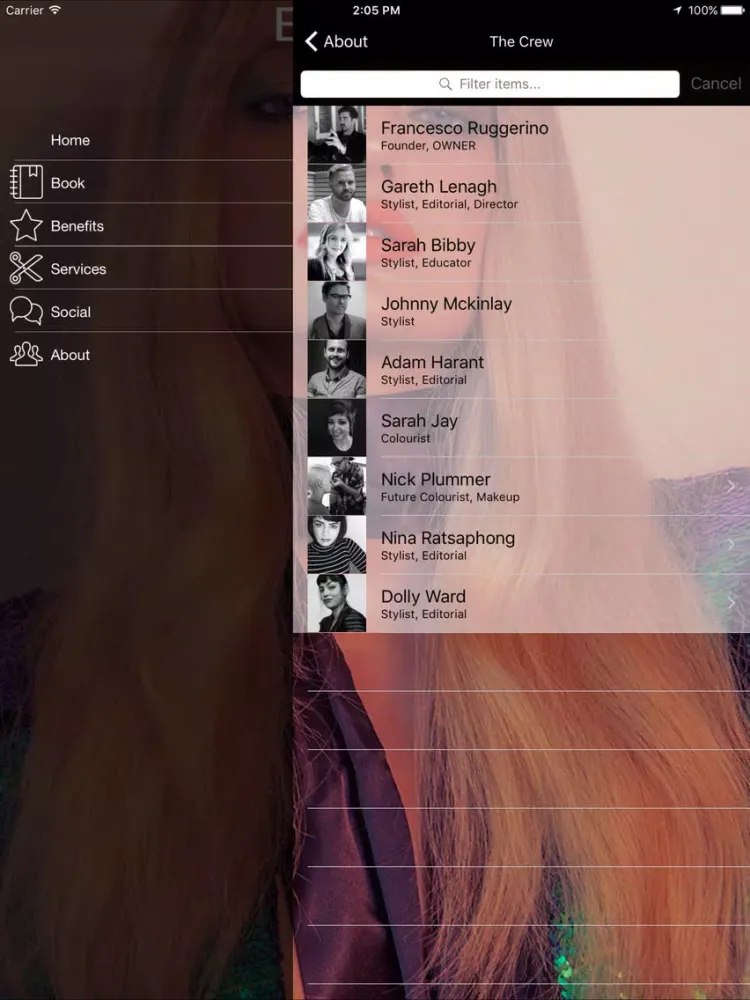Select the name Gareth Lenagh
The image size is (750, 1000).
tap(439, 187)
